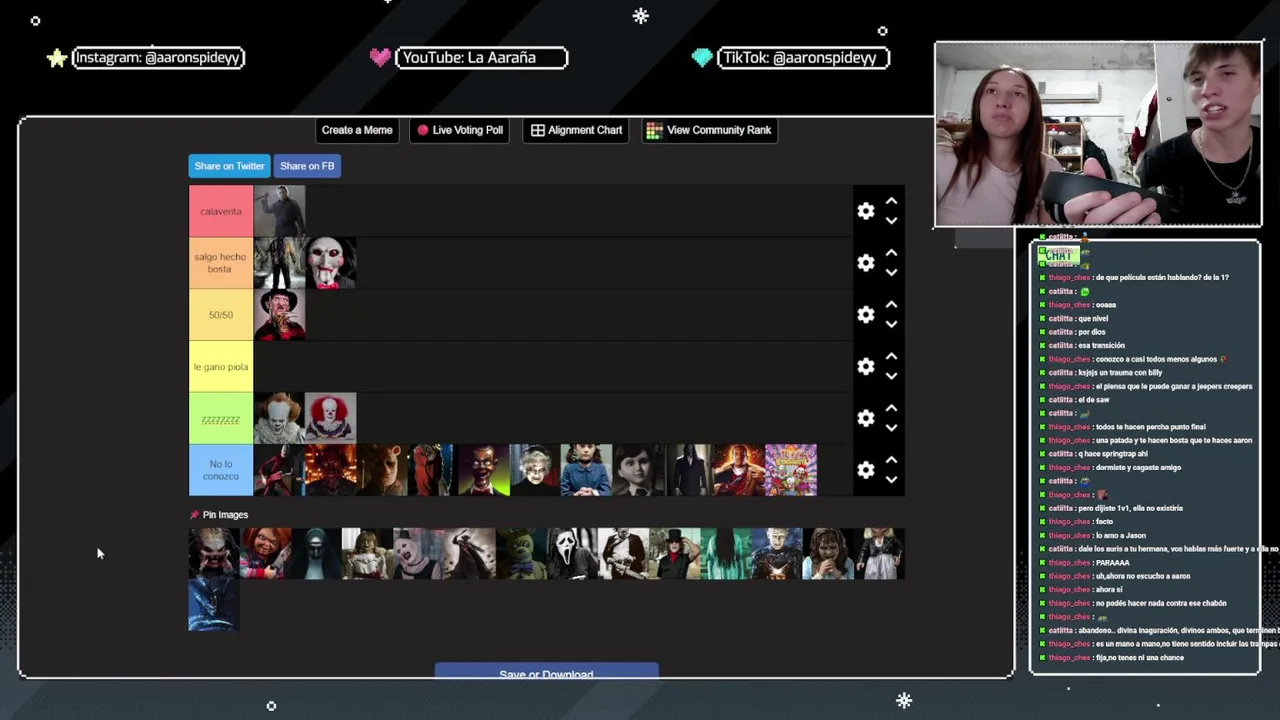Select Killer Klowns poster in No lo conozco
The height and width of the screenshot is (720, 1280).
[791, 470]
